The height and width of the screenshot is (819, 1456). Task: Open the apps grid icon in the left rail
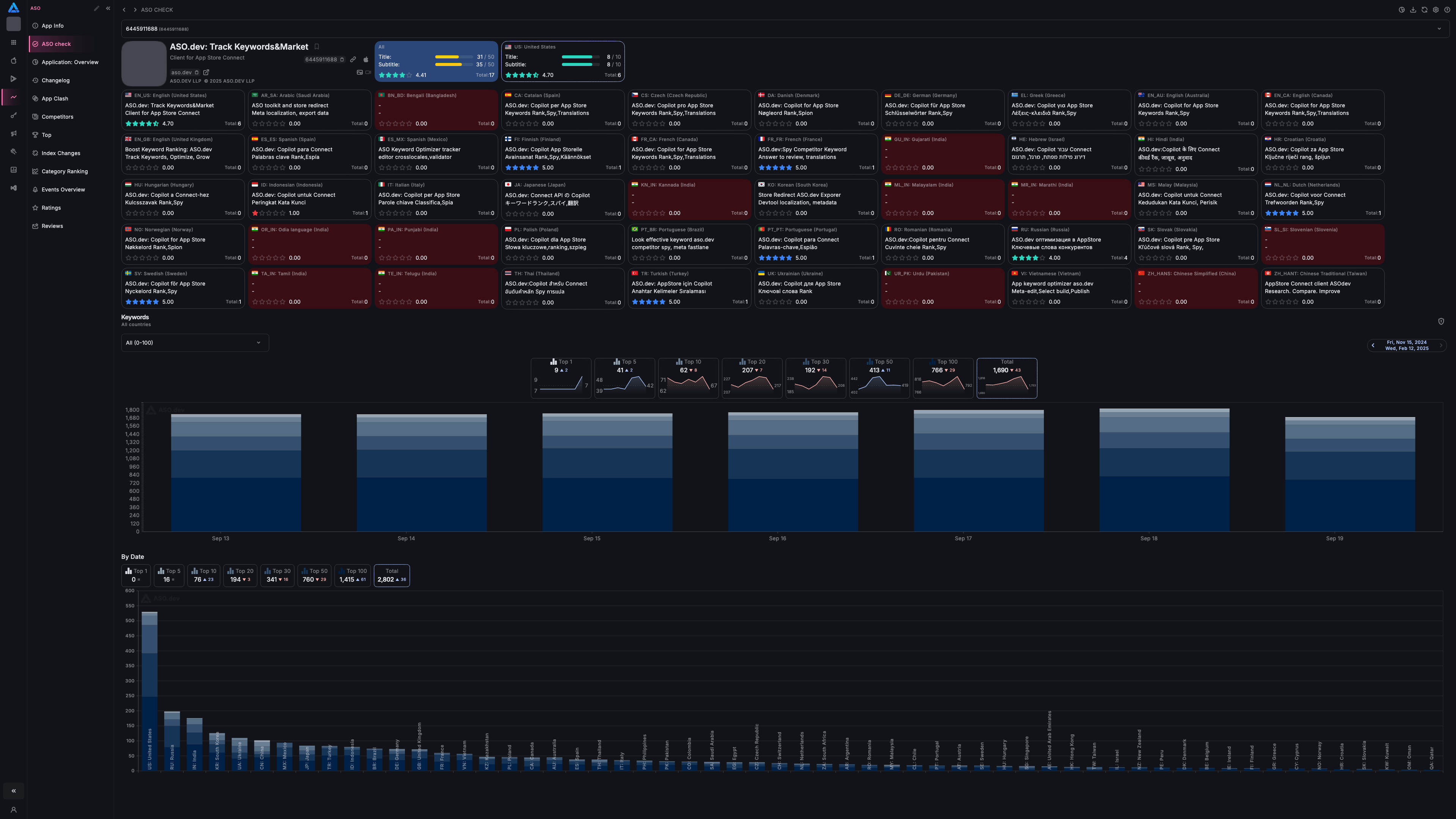click(x=14, y=42)
